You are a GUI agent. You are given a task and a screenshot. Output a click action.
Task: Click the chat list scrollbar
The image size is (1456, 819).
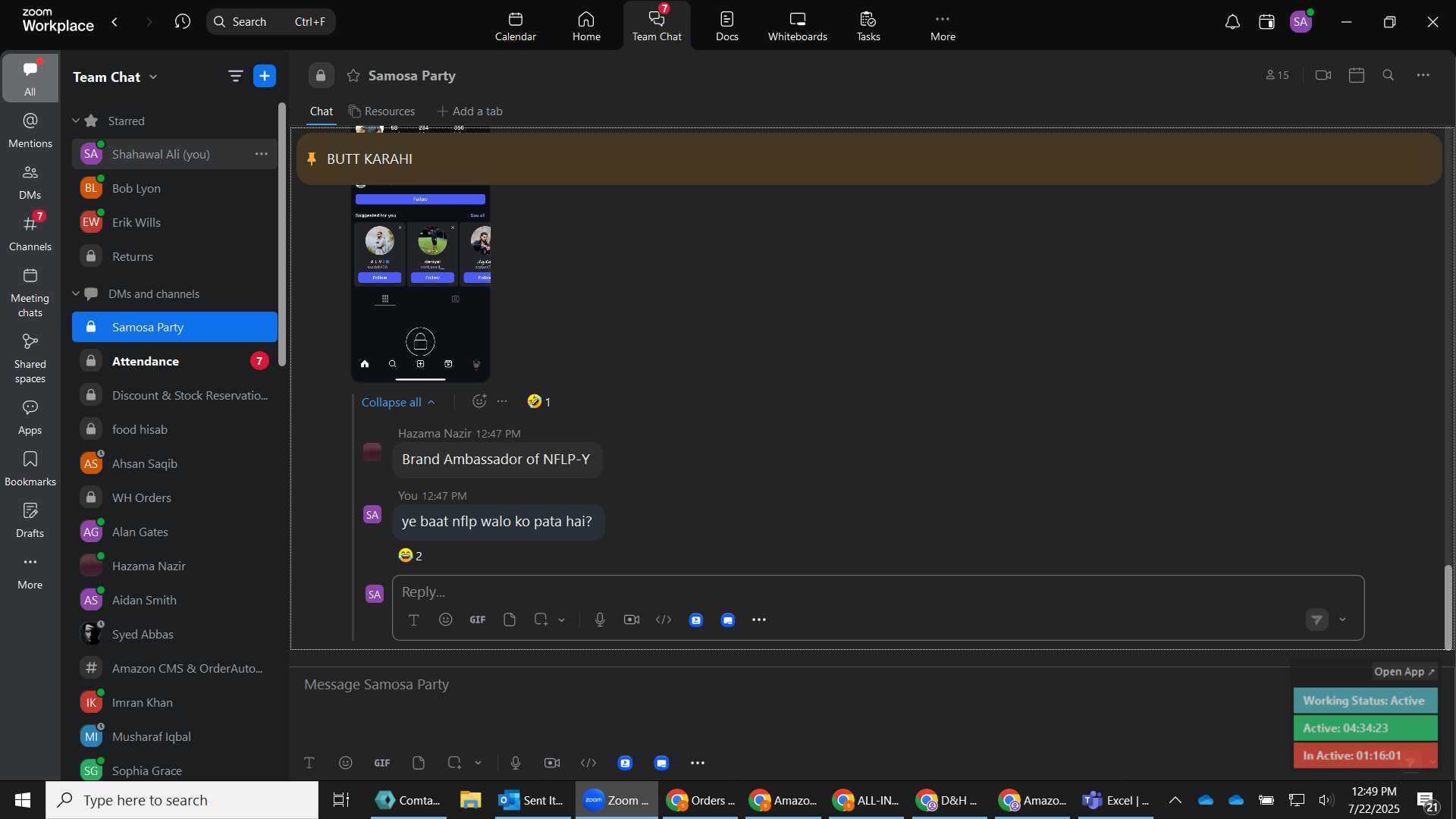pyautogui.click(x=282, y=235)
